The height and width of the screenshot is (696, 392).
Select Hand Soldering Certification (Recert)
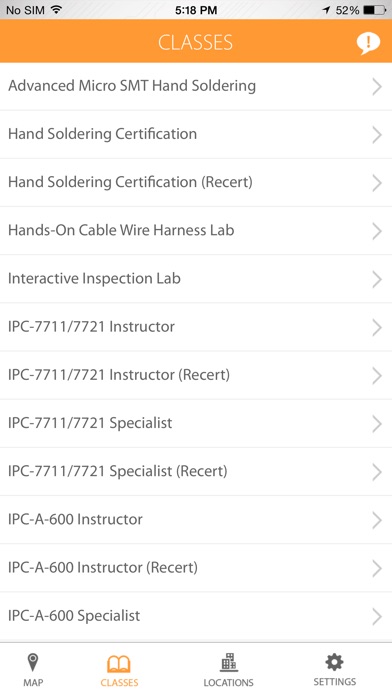coord(196,182)
